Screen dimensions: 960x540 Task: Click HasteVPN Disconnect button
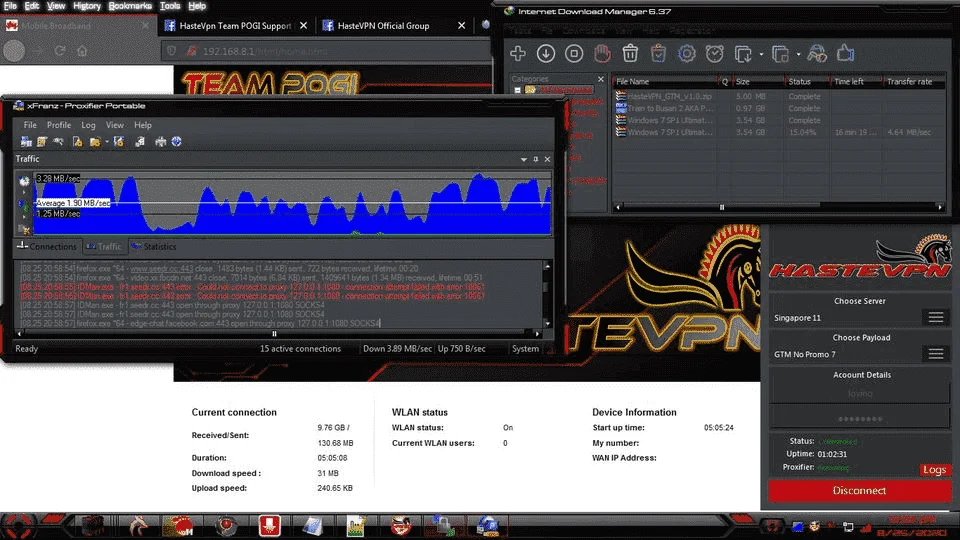click(x=860, y=490)
